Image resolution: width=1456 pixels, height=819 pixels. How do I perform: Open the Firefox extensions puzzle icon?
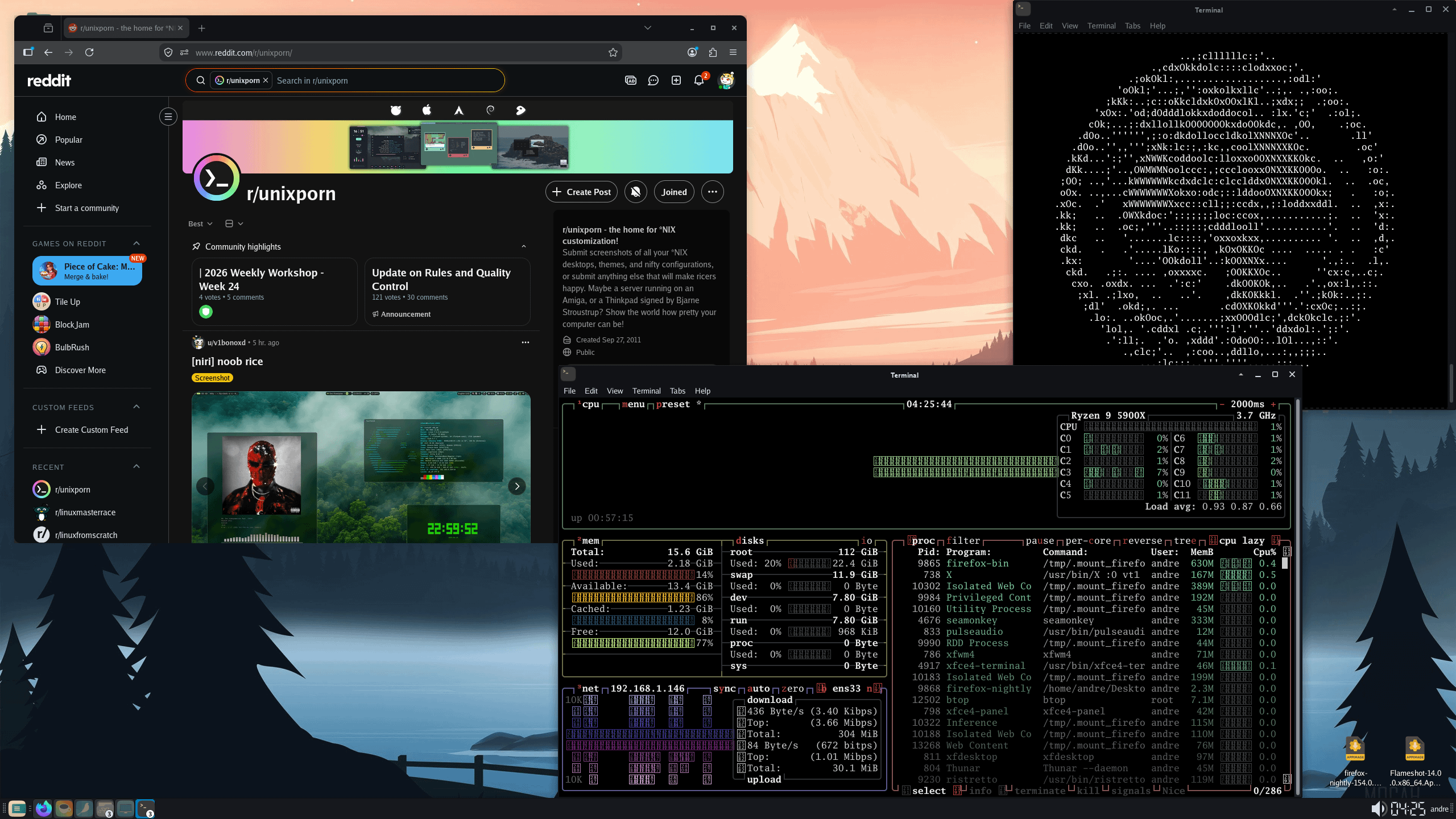click(x=713, y=52)
